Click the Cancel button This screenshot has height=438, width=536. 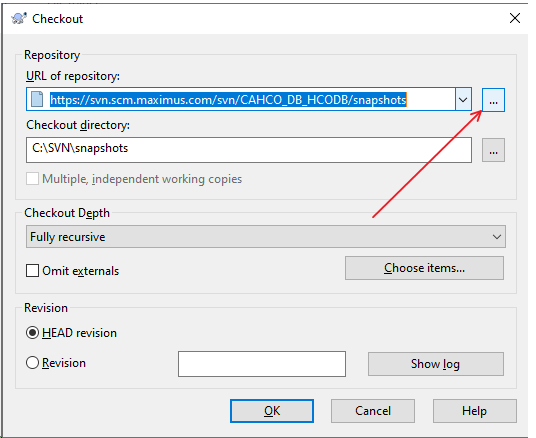tap(373, 411)
